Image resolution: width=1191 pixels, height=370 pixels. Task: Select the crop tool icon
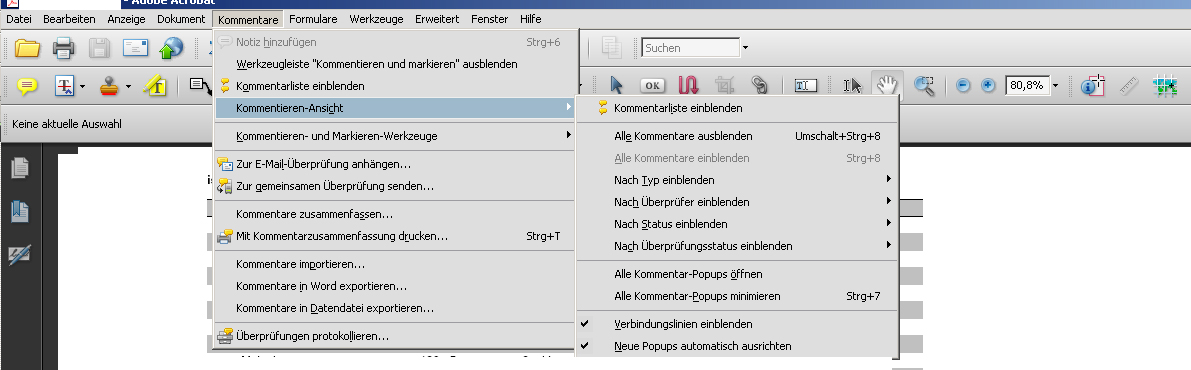click(724, 85)
